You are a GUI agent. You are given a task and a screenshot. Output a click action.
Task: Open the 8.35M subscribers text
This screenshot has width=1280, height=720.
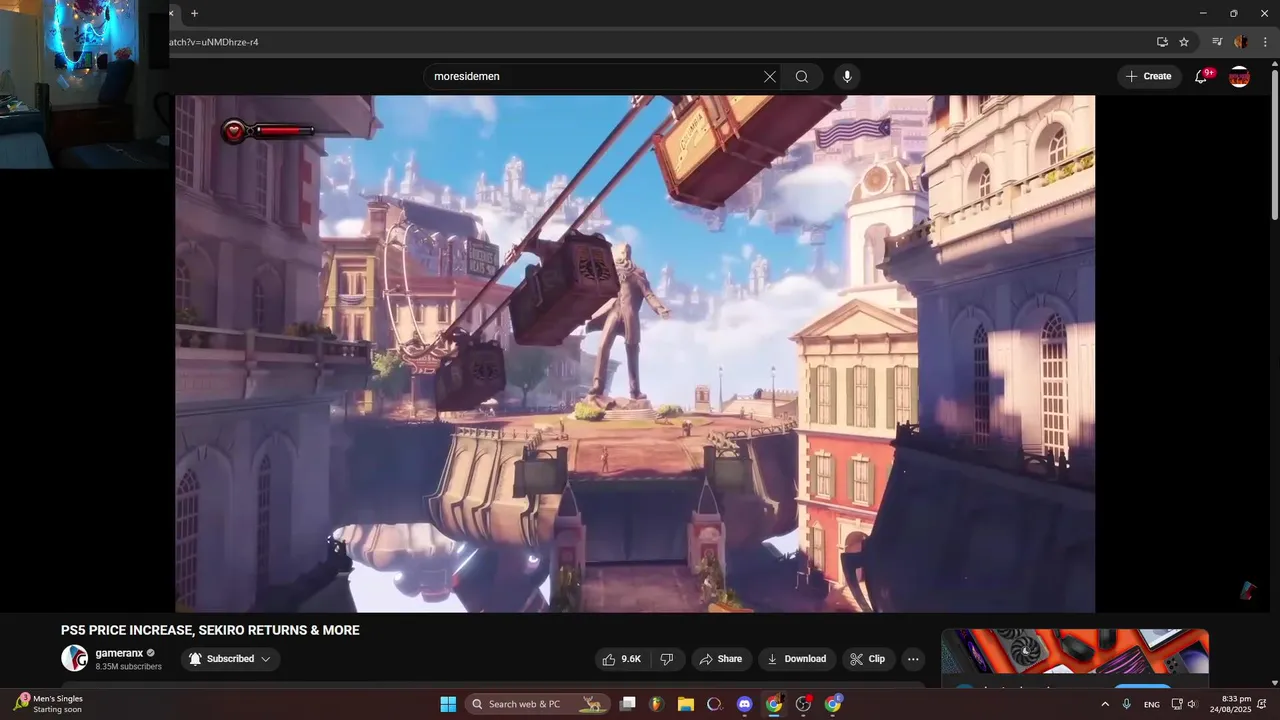coord(128,667)
